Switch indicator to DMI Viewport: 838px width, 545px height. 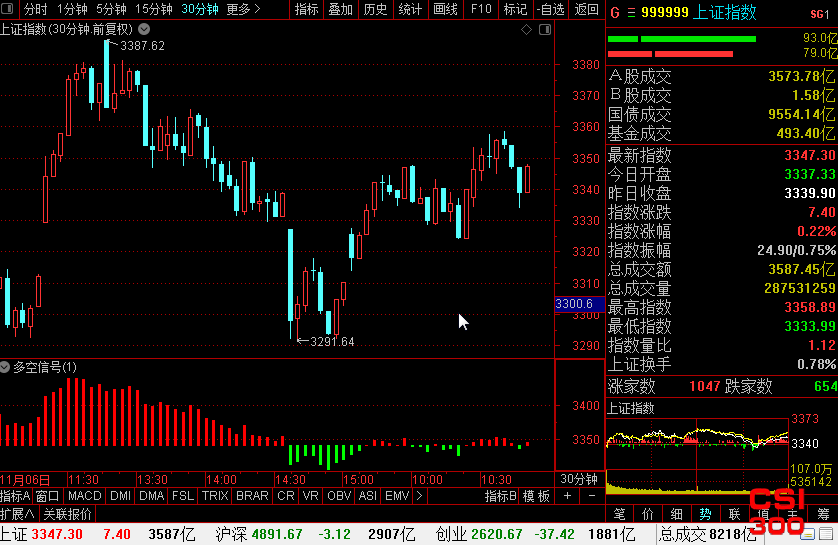tap(120, 496)
